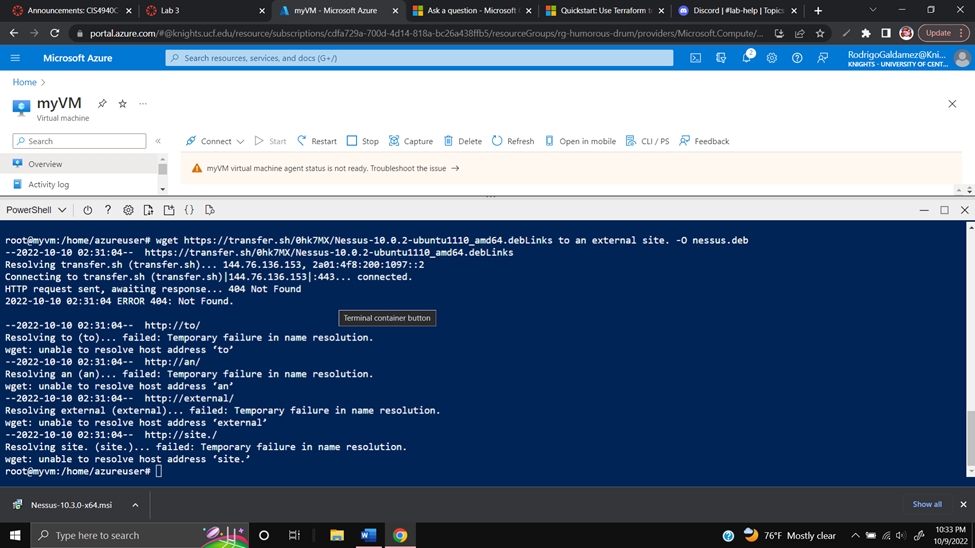Image resolution: width=975 pixels, height=548 pixels.
Task: Open the Azure notifications bell
Action: [x=746, y=58]
